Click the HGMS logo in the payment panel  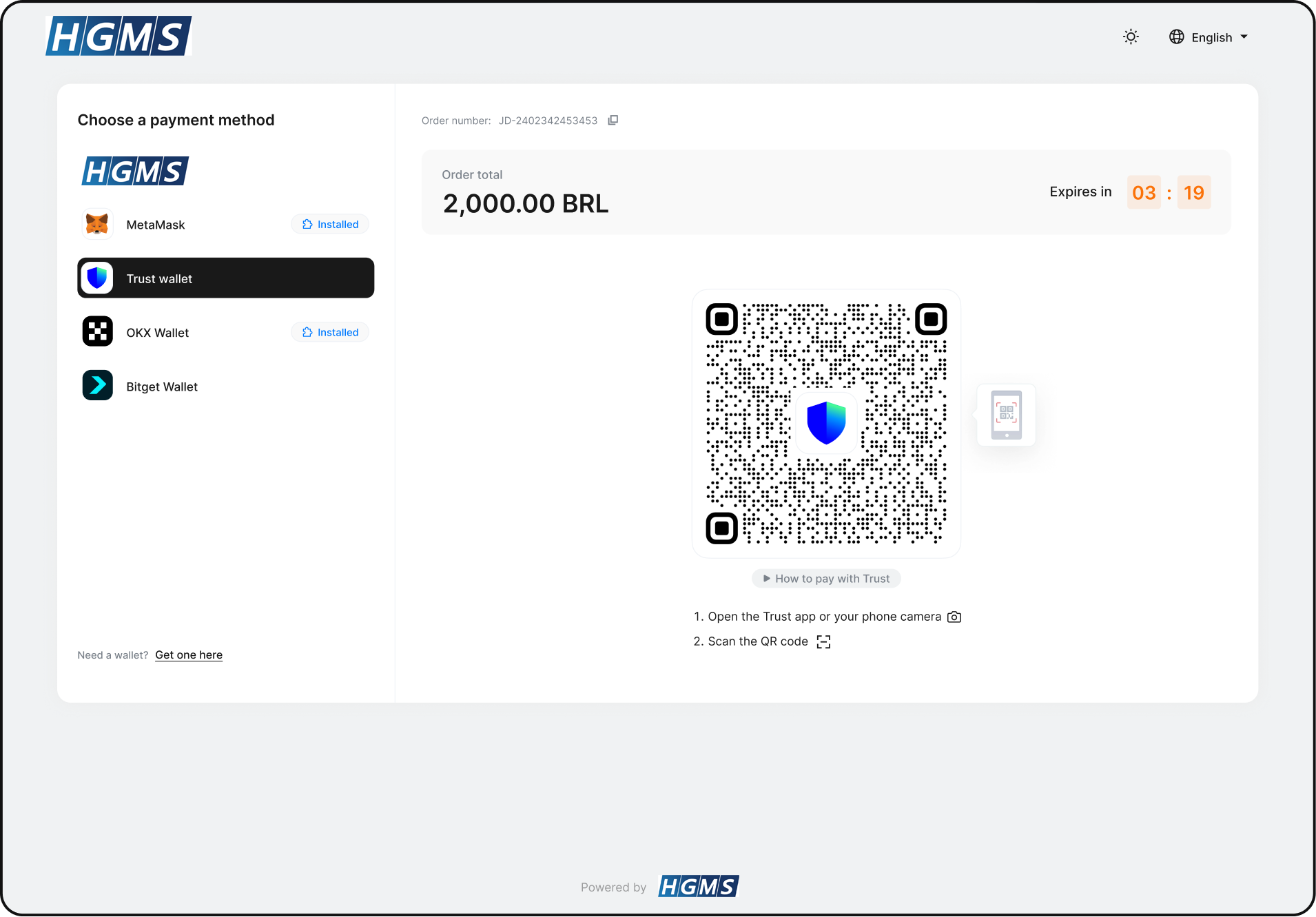coord(135,171)
